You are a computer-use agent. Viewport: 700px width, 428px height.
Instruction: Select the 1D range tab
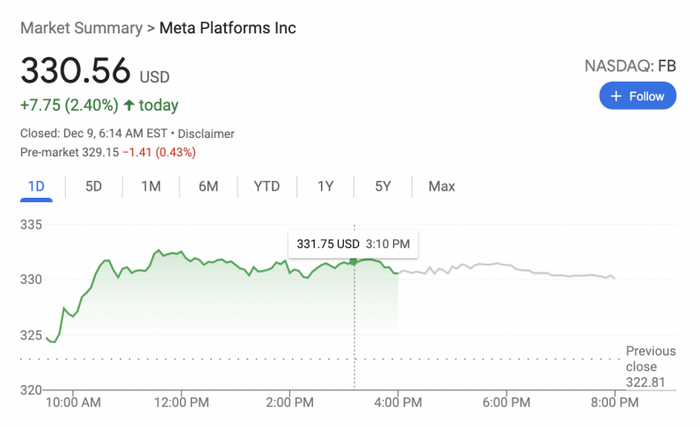coord(36,186)
